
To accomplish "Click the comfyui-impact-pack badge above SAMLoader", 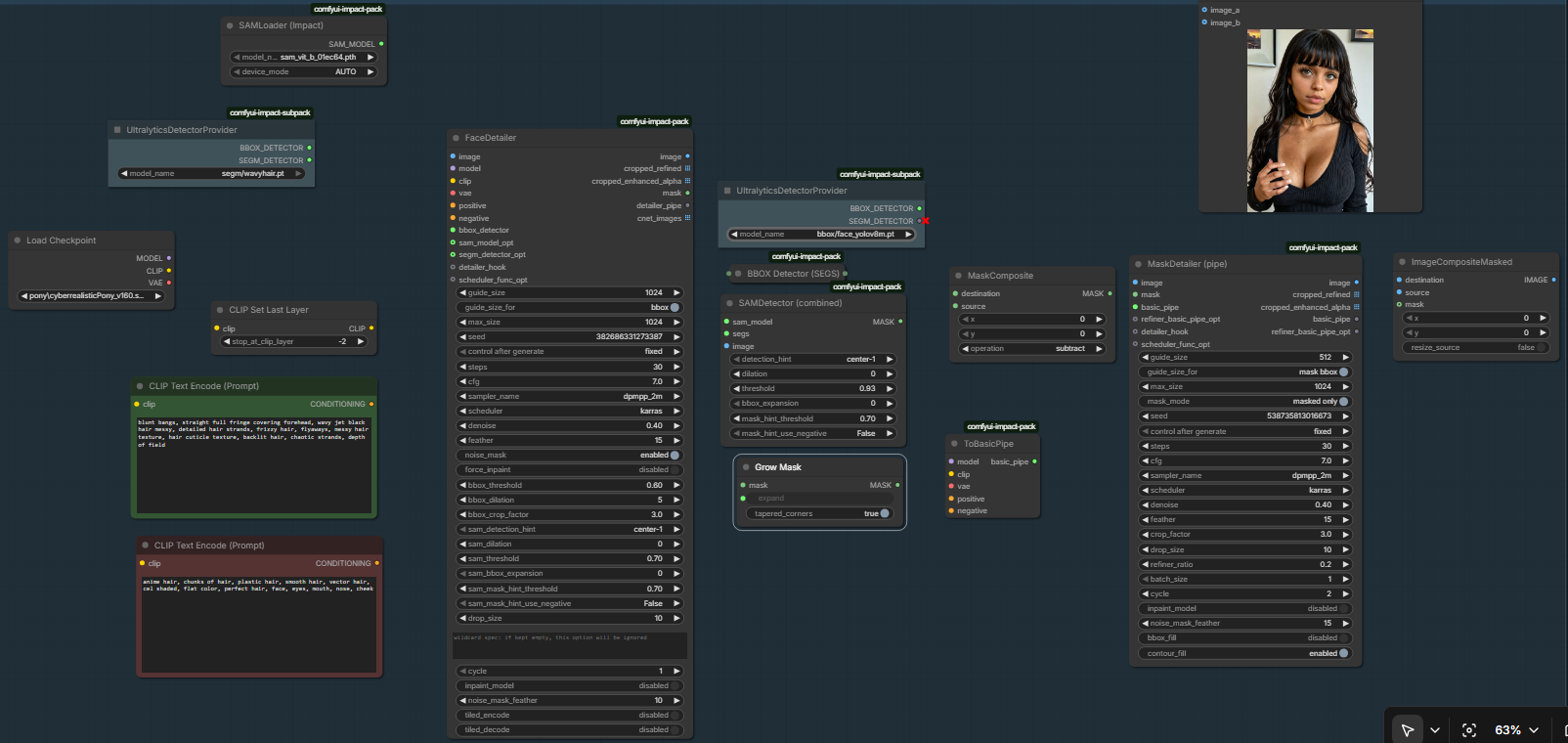I will pos(347,9).
